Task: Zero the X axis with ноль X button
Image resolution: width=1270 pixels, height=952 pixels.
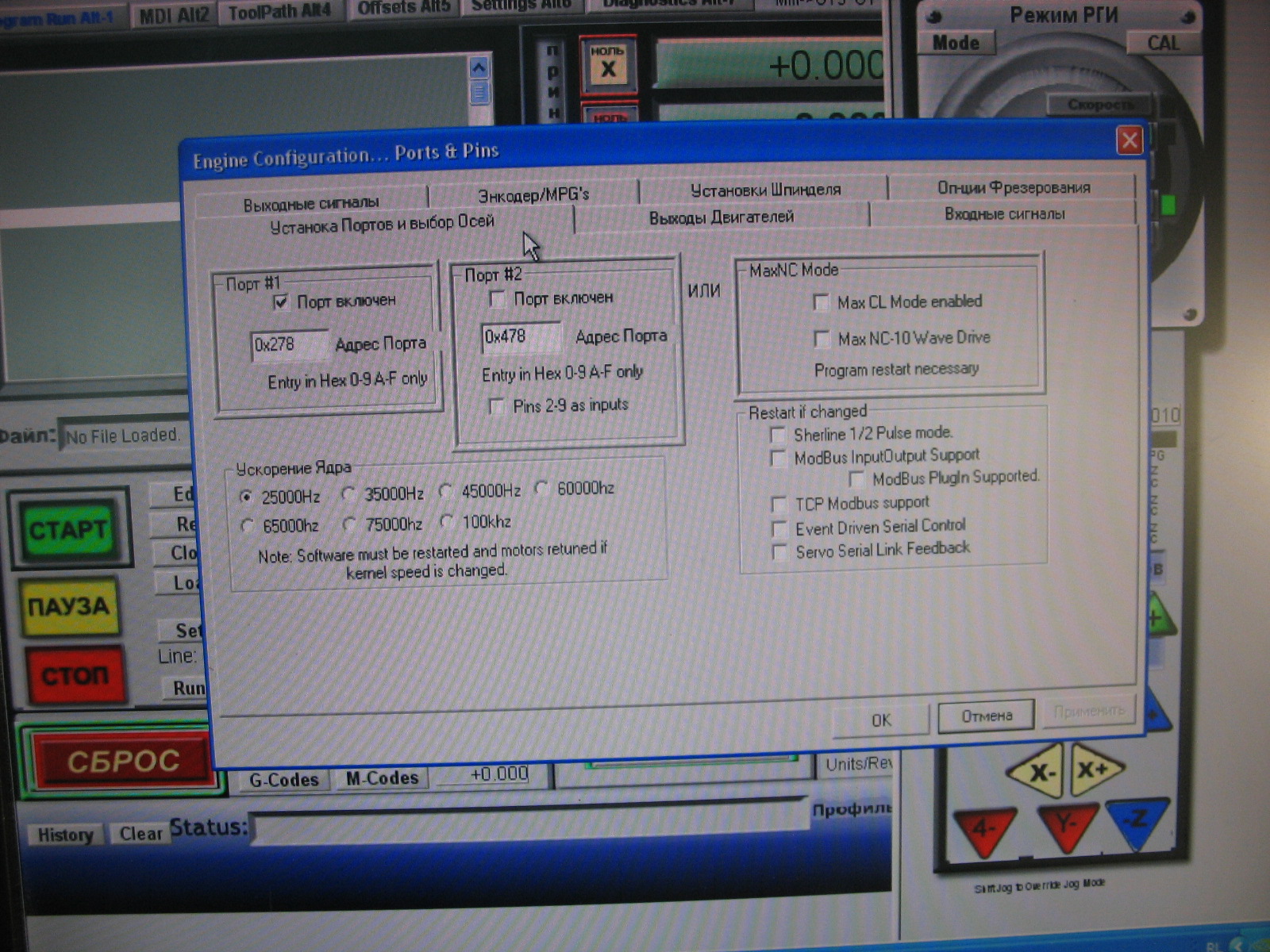Action: tap(608, 65)
